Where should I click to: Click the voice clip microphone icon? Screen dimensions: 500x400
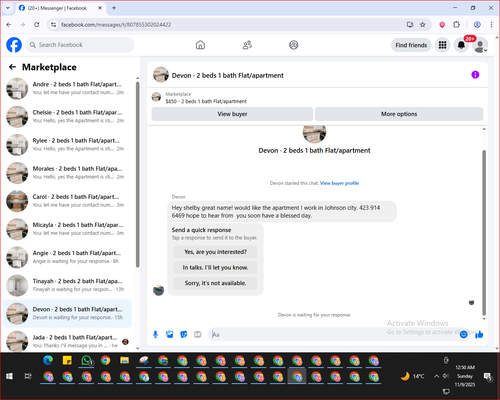coord(155,334)
